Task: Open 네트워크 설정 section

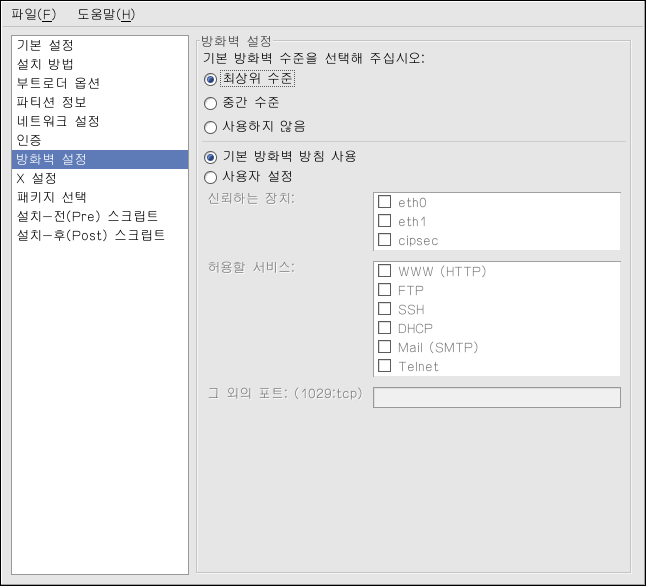Action: point(58,121)
